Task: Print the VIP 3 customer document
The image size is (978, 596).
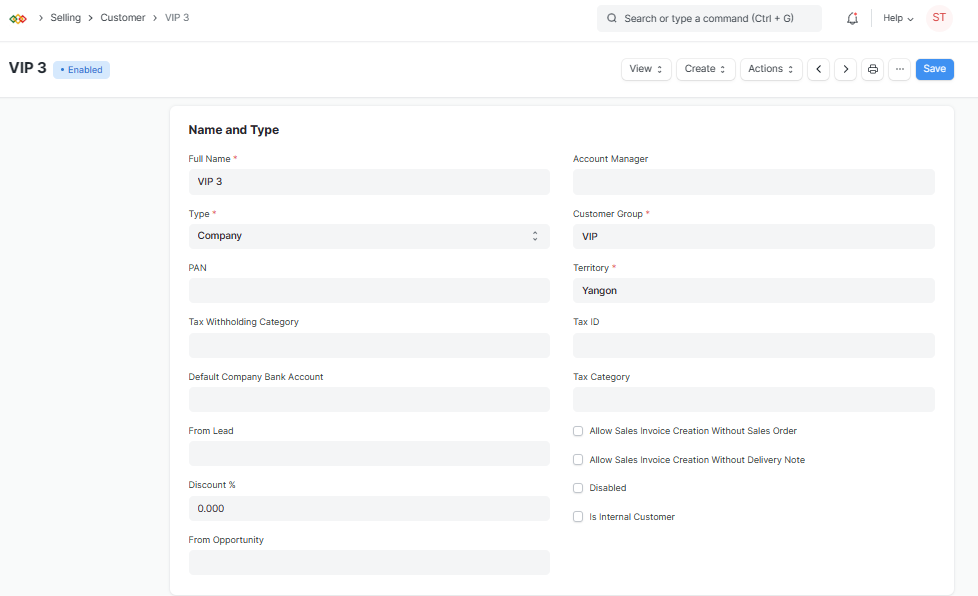Action: 873,69
